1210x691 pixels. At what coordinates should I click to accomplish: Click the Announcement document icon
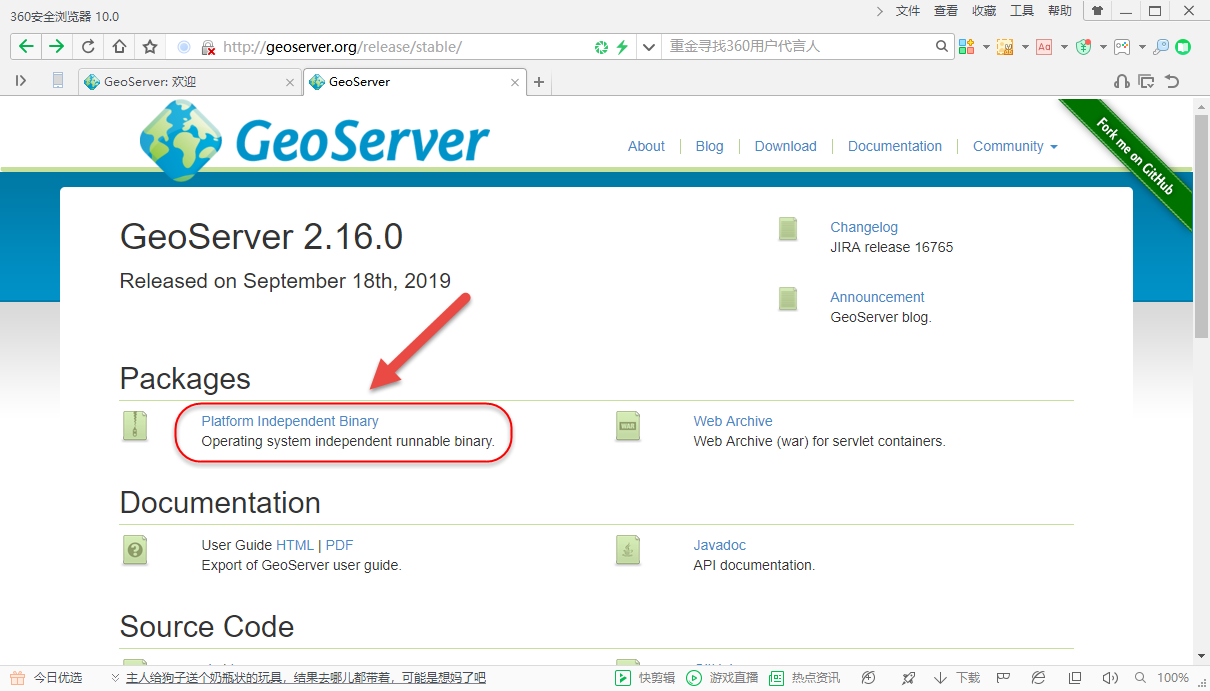point(788,299)
